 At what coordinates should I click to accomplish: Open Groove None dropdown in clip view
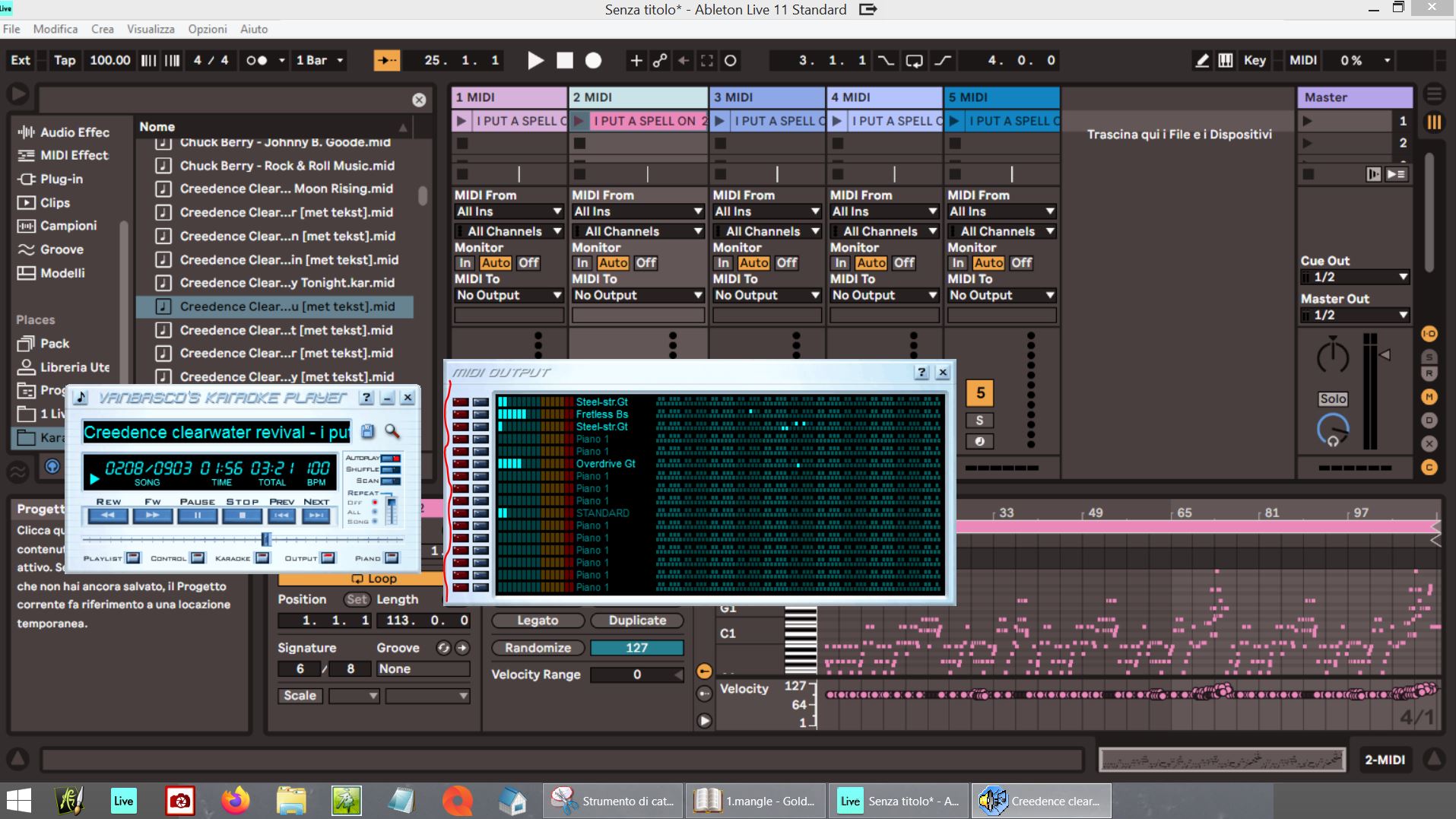pos(423,669)
